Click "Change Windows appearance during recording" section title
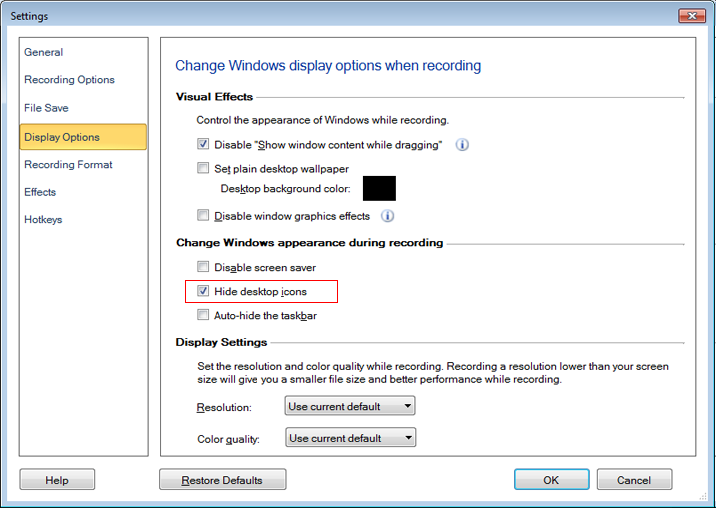The height and width of the screenshot is (508, 716). coord(310,243)
